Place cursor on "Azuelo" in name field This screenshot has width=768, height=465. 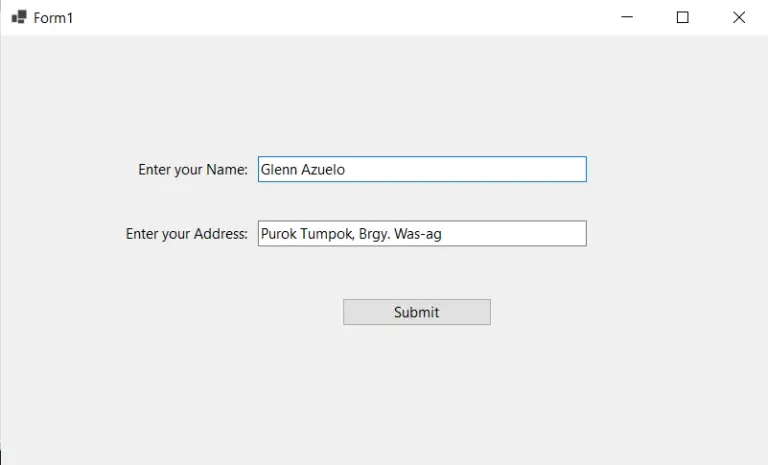(x=323, y=169)
